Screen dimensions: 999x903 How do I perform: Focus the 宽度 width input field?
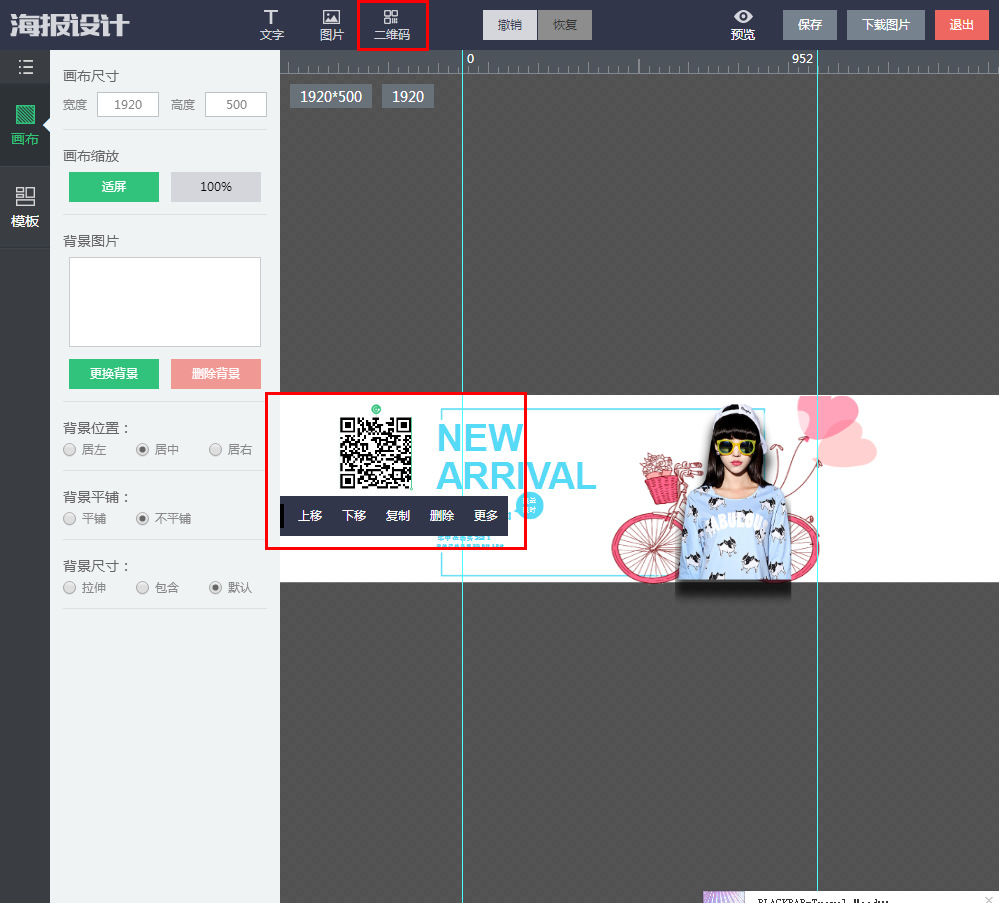coord(127,105)
